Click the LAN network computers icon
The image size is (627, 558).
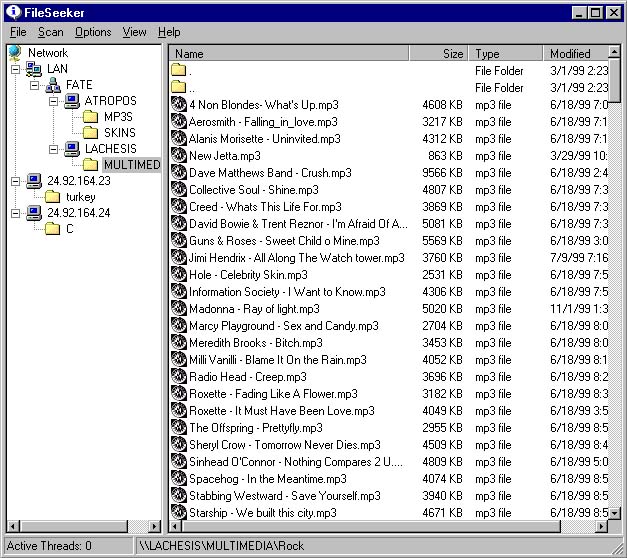coord(34,69)
